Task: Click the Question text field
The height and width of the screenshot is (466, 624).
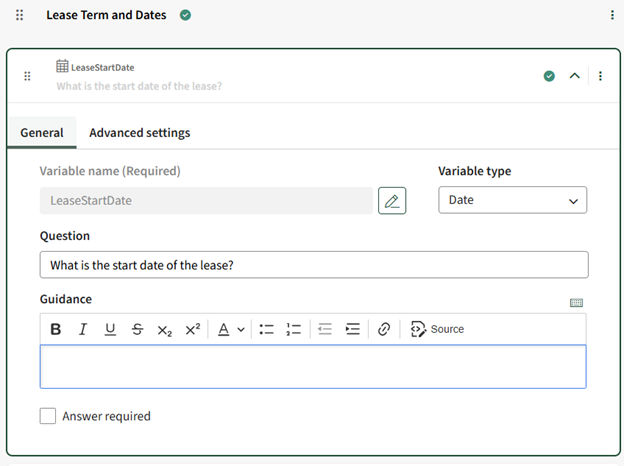Action: coord(313,265)
